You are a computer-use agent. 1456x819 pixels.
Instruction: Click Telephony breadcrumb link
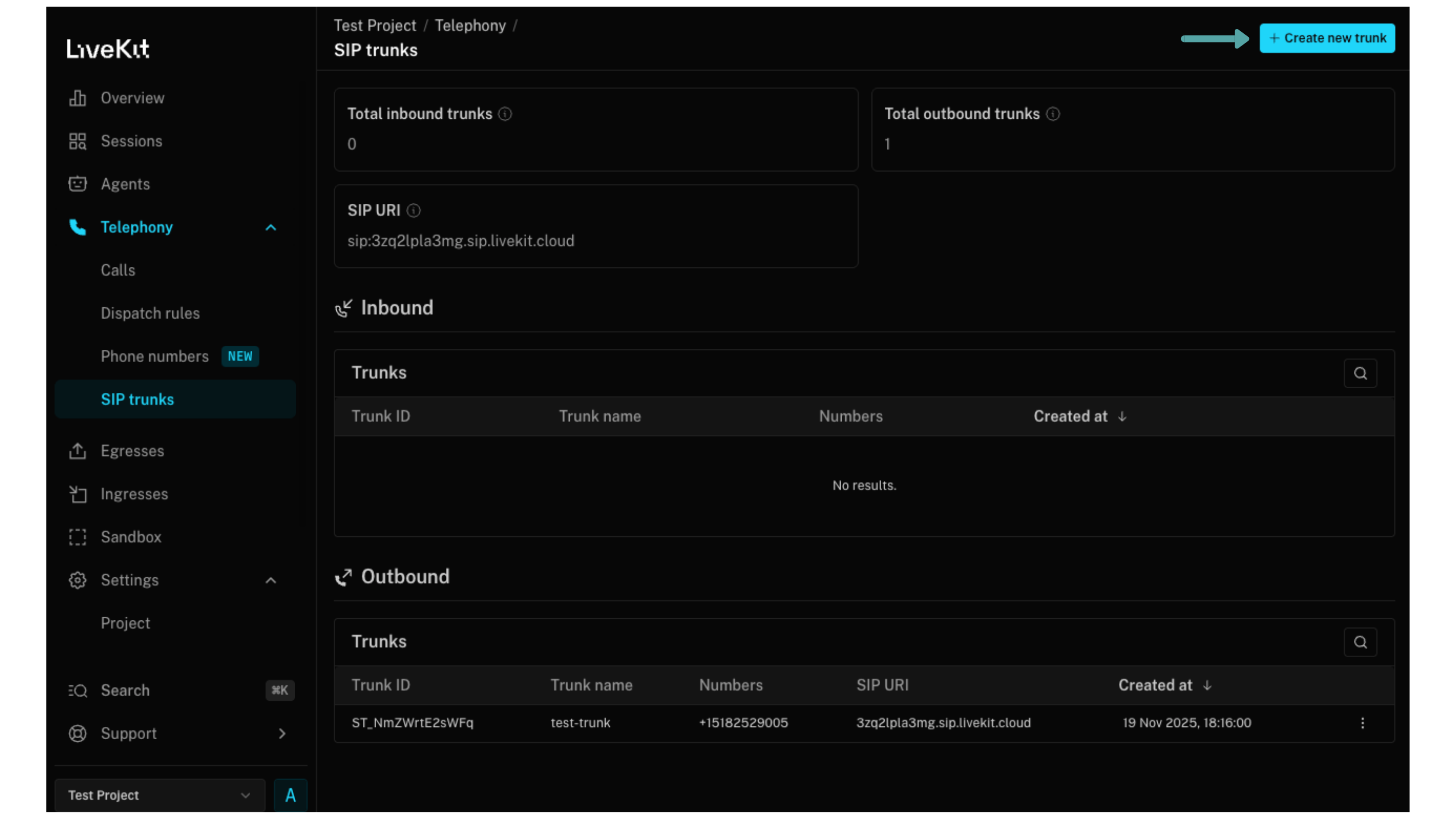coord(470,25)
